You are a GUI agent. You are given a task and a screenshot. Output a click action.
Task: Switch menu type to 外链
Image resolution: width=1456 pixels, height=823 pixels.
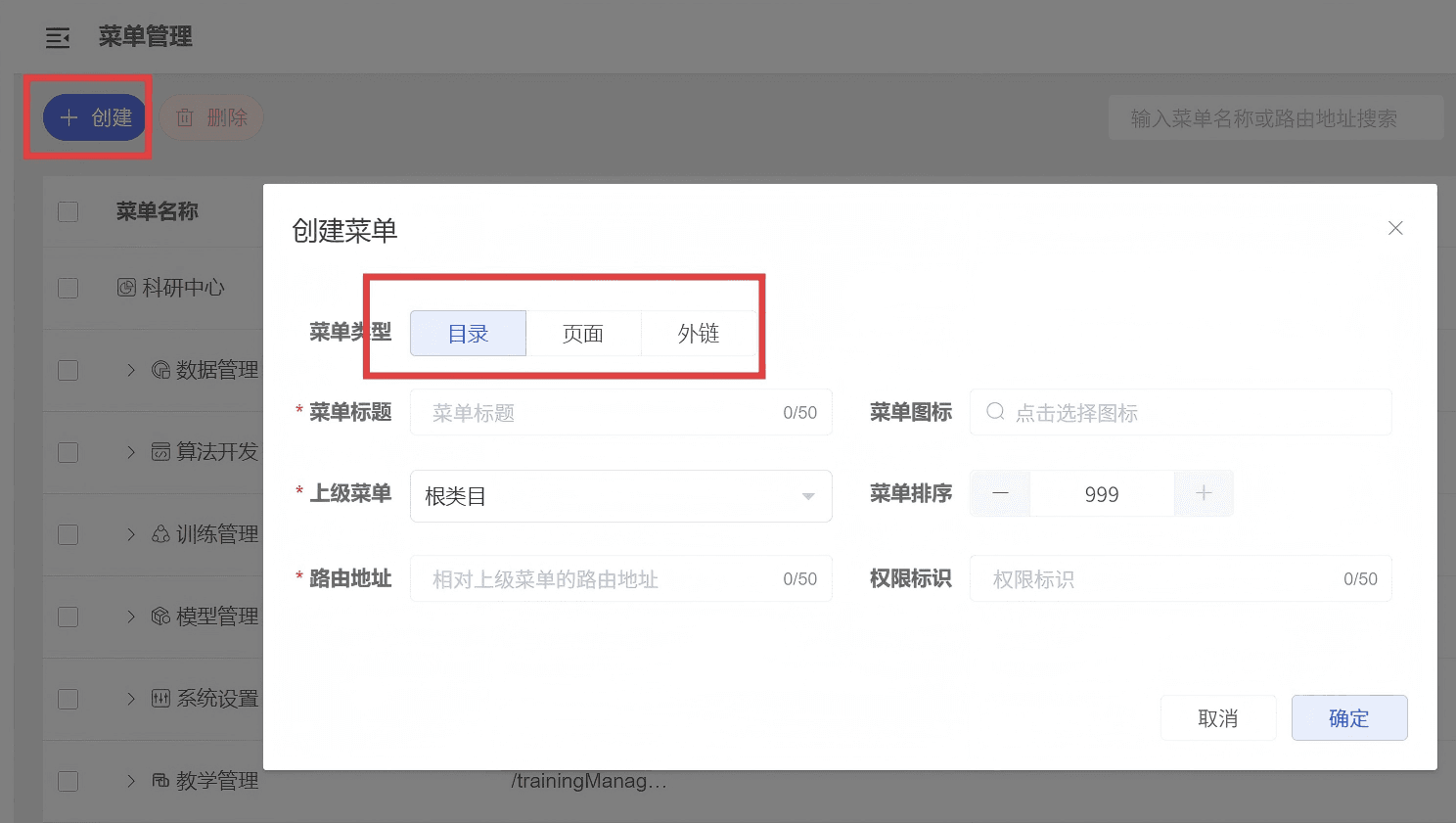pos(699,334)
